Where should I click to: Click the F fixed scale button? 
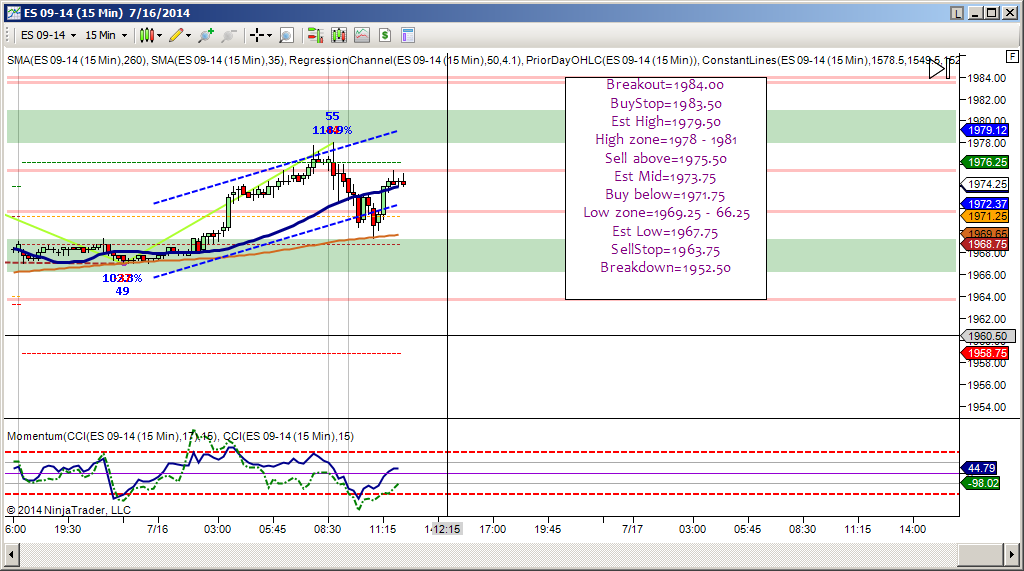[x=1012, y=56]
